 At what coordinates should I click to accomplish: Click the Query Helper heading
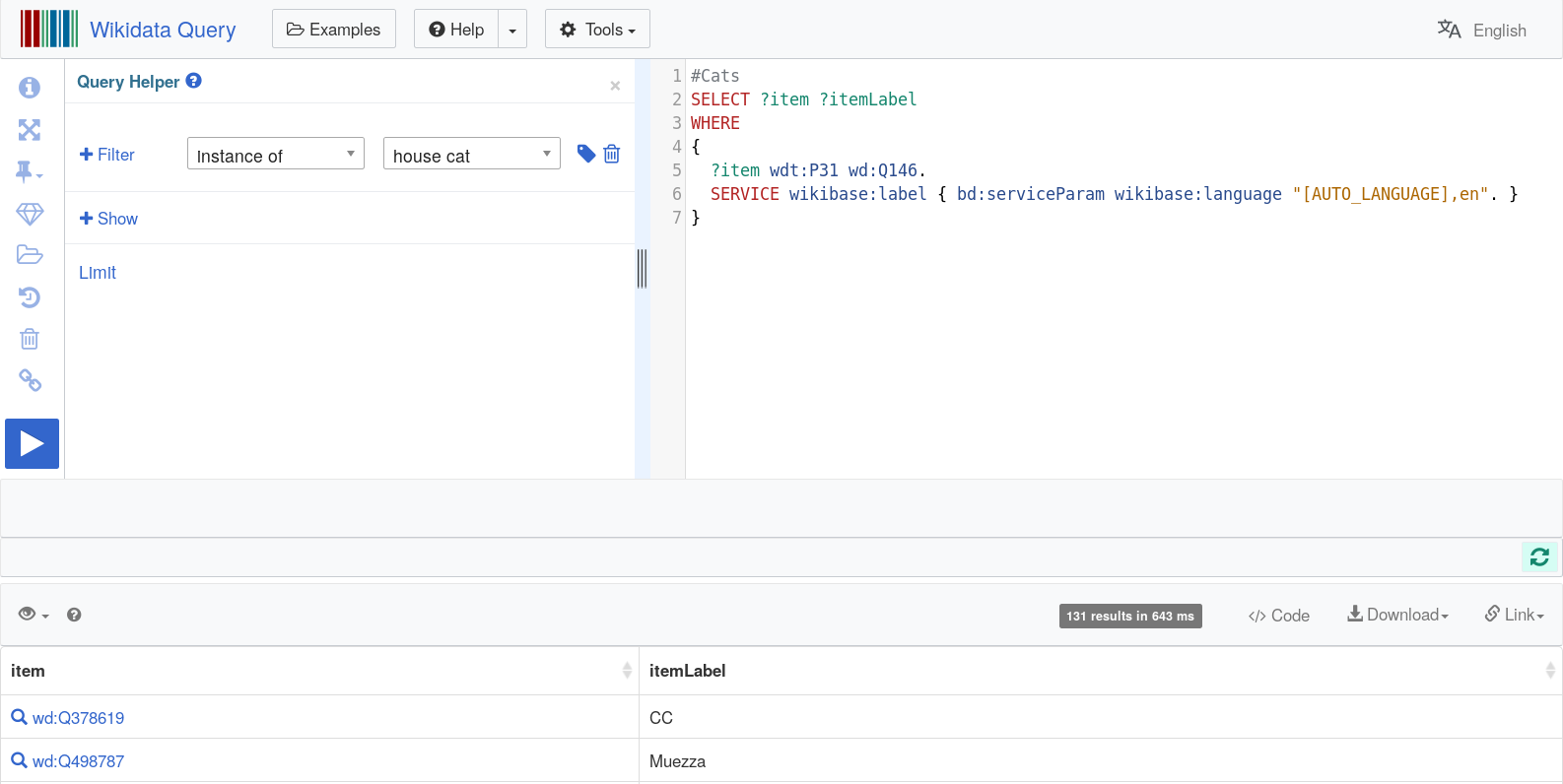pyautogui.click(x=128, y=82)
